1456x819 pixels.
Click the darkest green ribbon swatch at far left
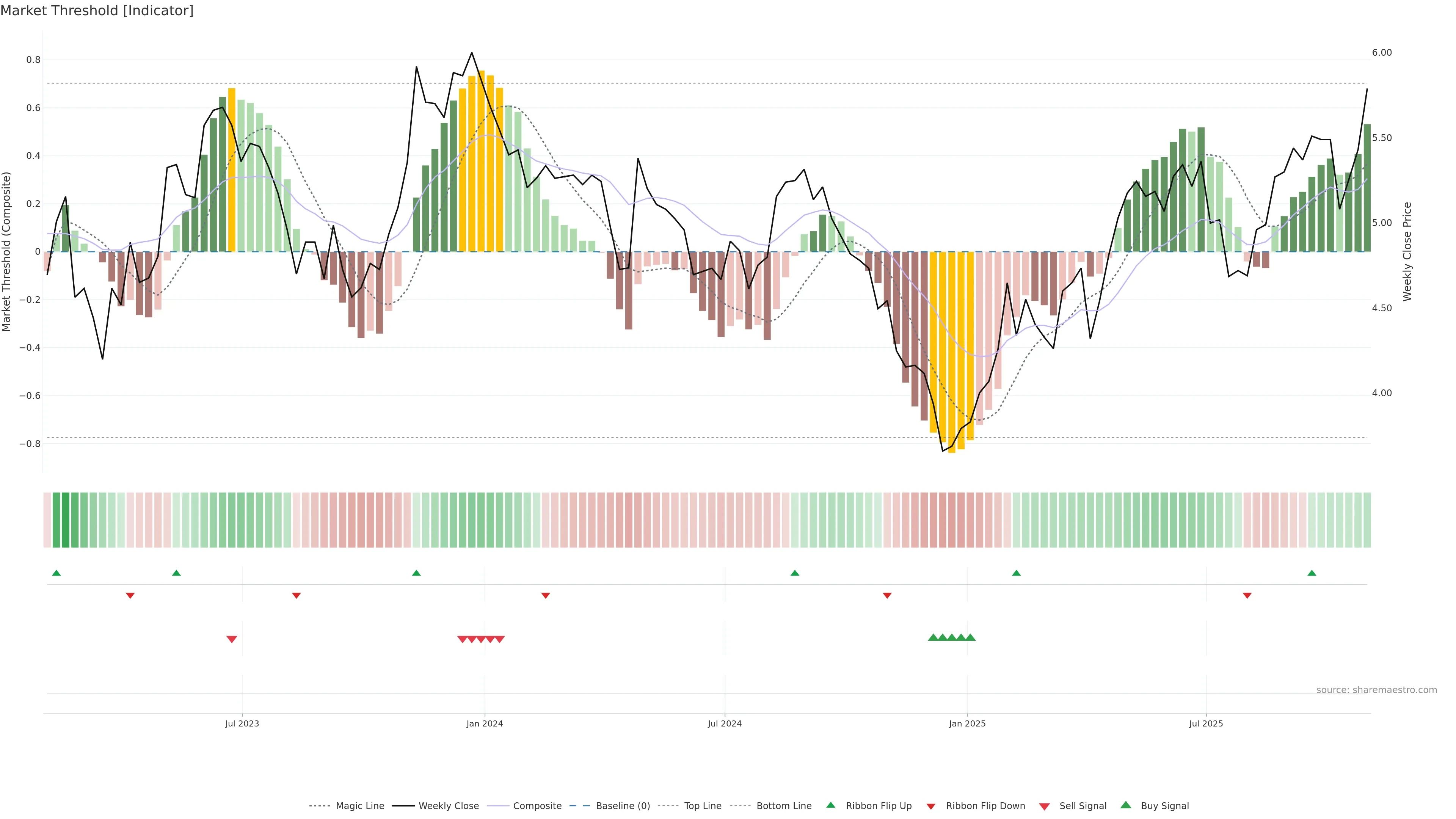pos(66,520)
